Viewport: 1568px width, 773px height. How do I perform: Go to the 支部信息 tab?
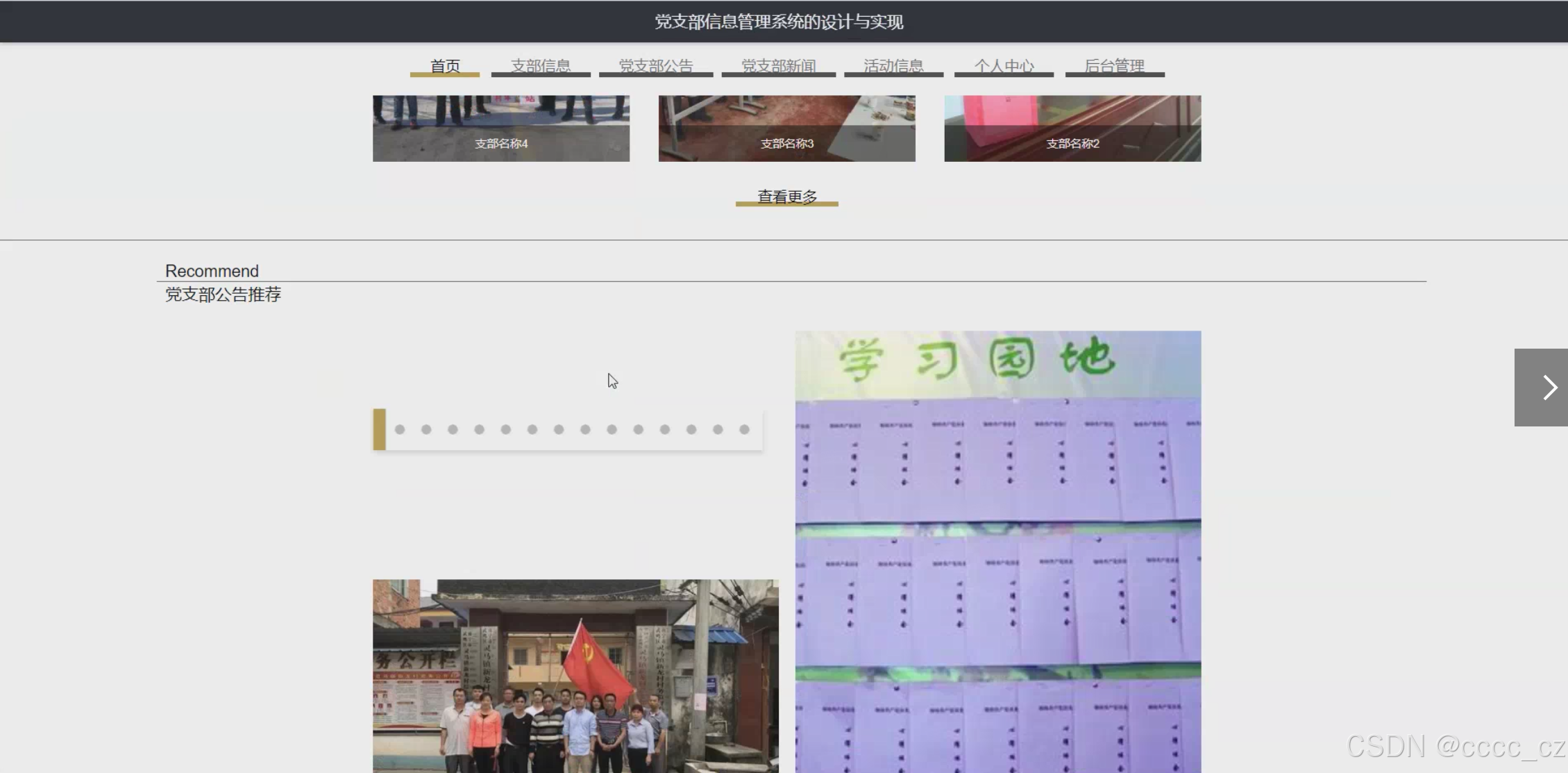coord(541,66)
